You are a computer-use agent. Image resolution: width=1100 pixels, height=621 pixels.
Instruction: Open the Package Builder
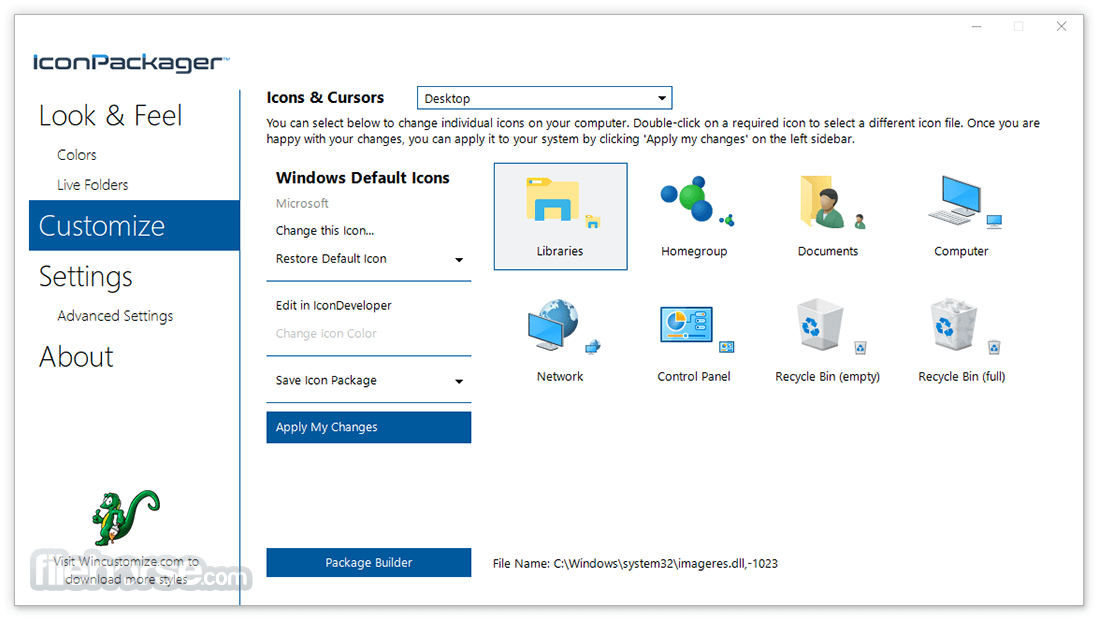[x=368, y=563]
